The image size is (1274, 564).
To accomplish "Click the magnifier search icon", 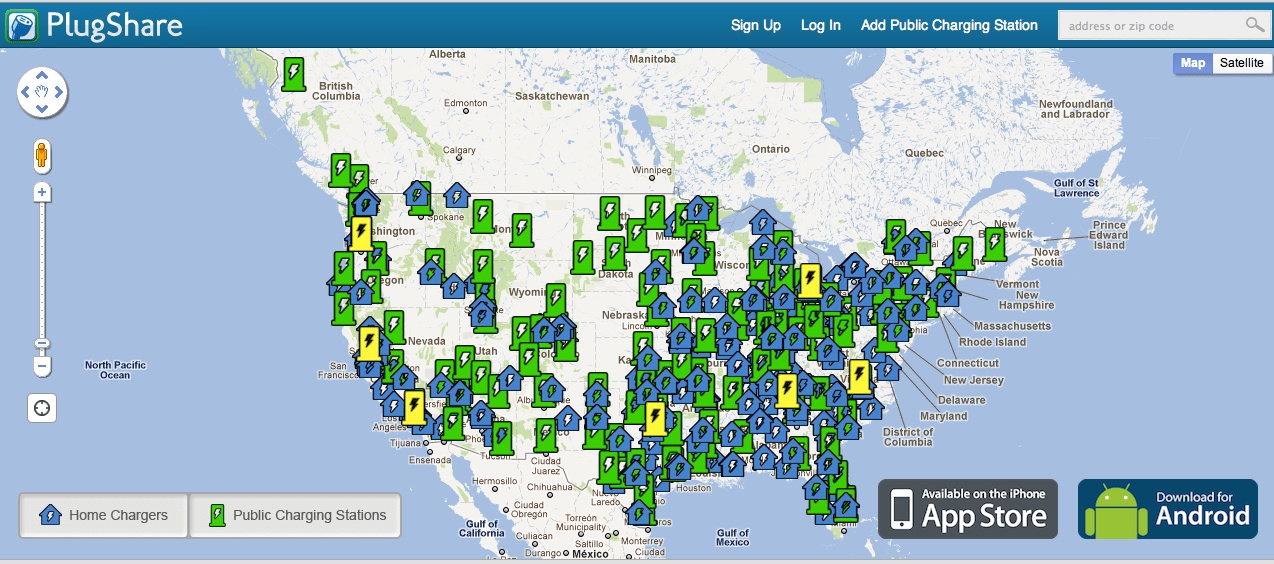I will [1254, 25].
